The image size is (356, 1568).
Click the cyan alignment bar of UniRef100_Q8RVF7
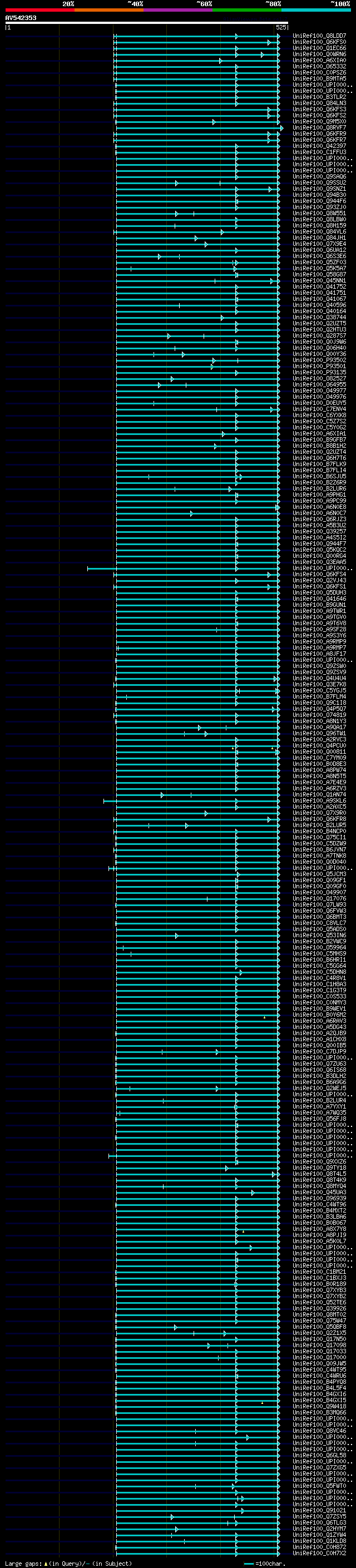pyautogui.click(x=200, y=128)
